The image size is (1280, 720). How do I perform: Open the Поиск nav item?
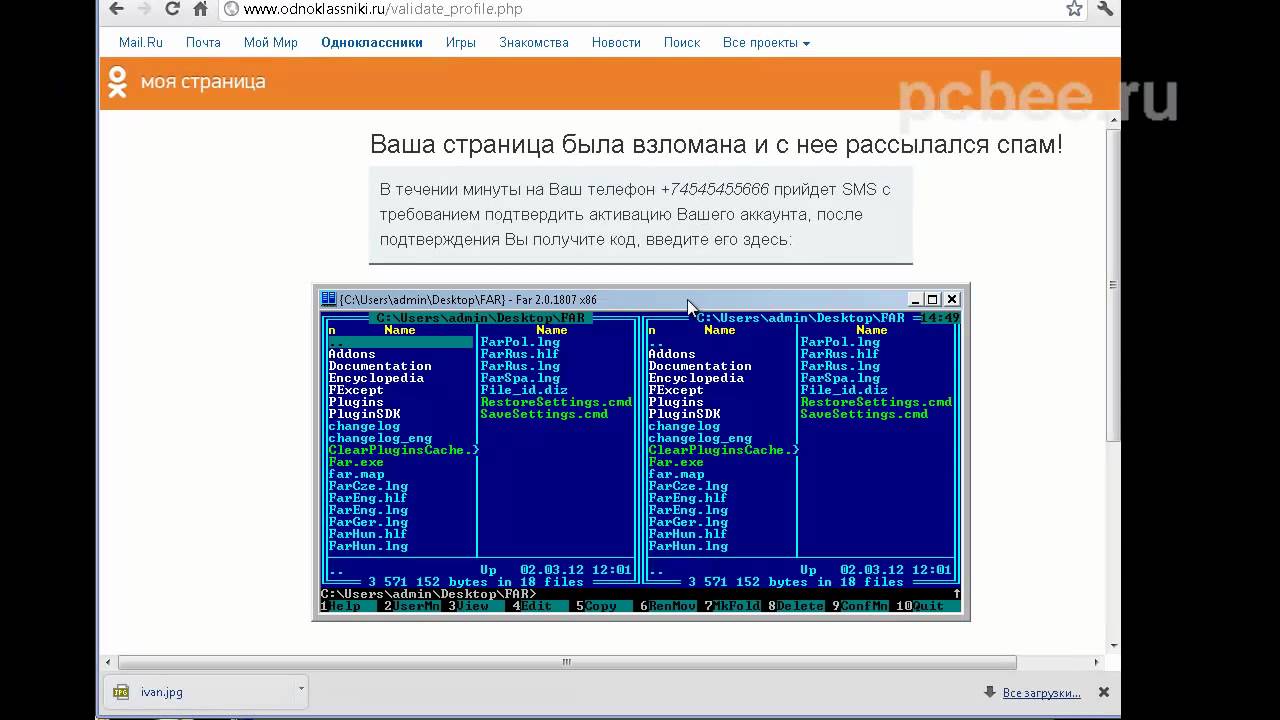point(682,43)
